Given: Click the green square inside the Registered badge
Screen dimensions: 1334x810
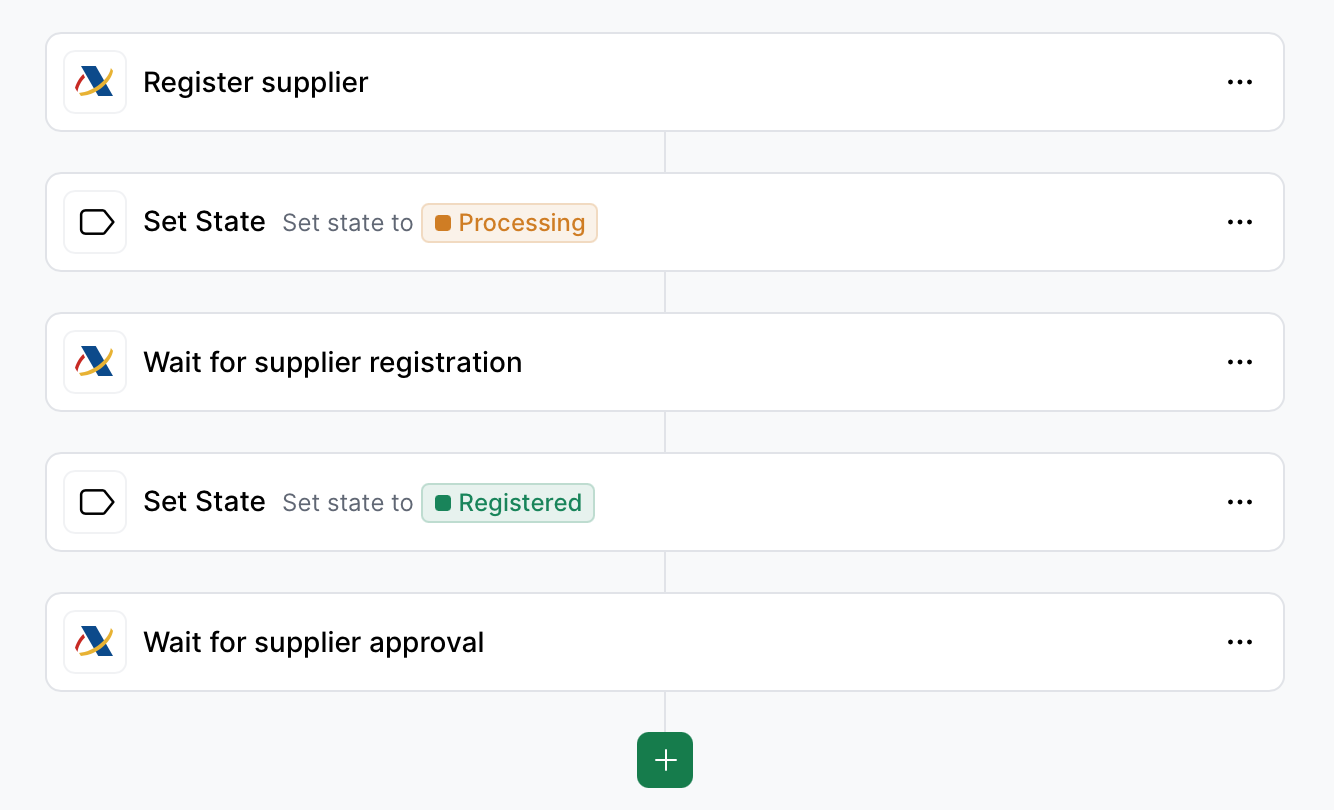Looking at the screenshot, I should click(x=442, y=503).
